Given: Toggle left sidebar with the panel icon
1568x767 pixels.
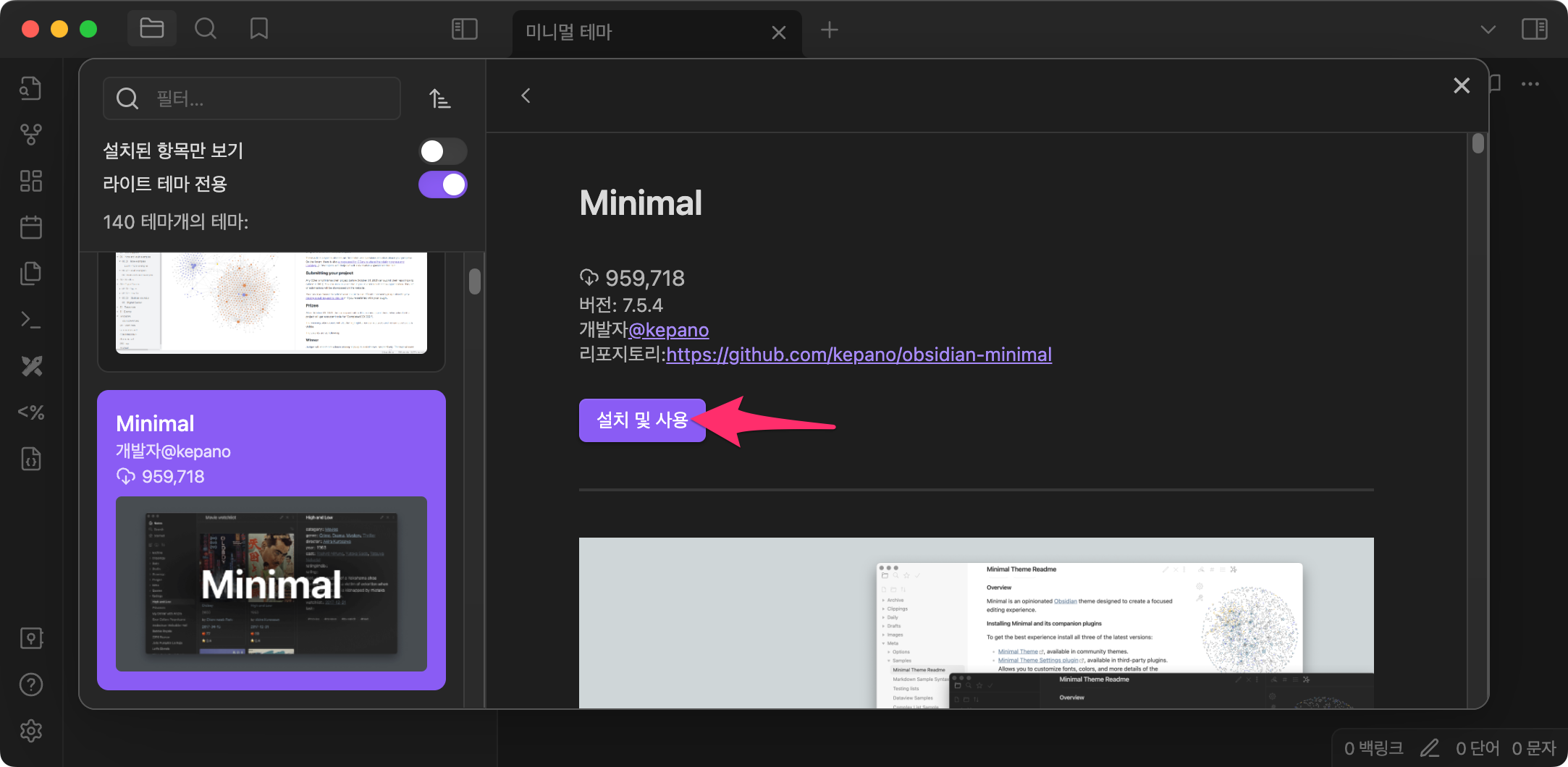Looking at the screenshot, I should (465, 30).
